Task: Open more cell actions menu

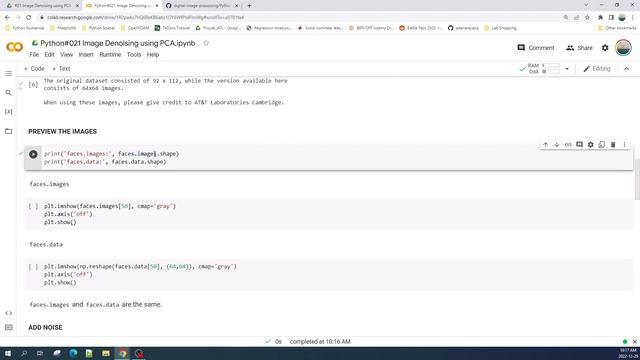Action: pyautogui.click(x=624, y=144)
